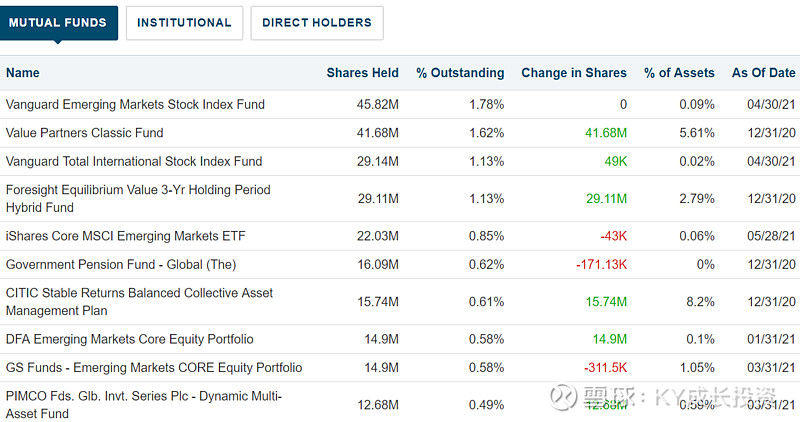The image size is (800, 422).
Task: Switch to the Institutional tab
Action: click(184, 22)
